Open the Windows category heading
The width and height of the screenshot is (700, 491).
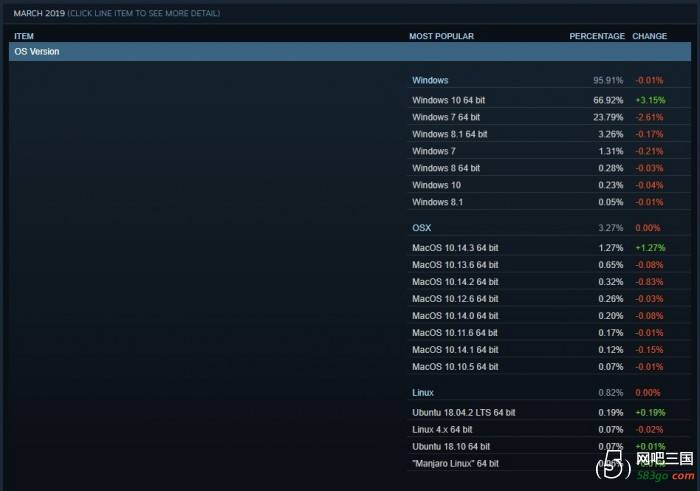point(430,80)
